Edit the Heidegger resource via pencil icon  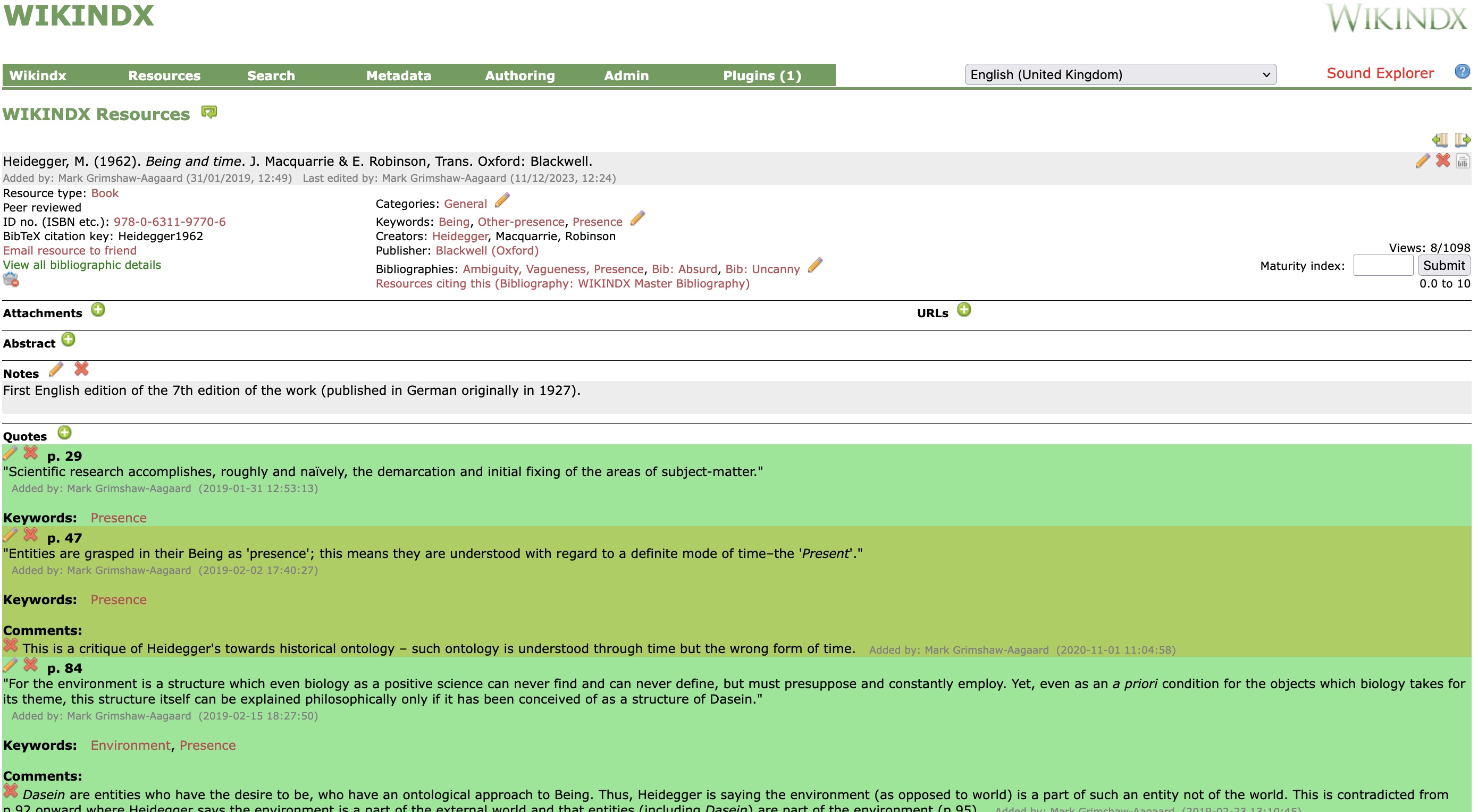click(1422, 162)
